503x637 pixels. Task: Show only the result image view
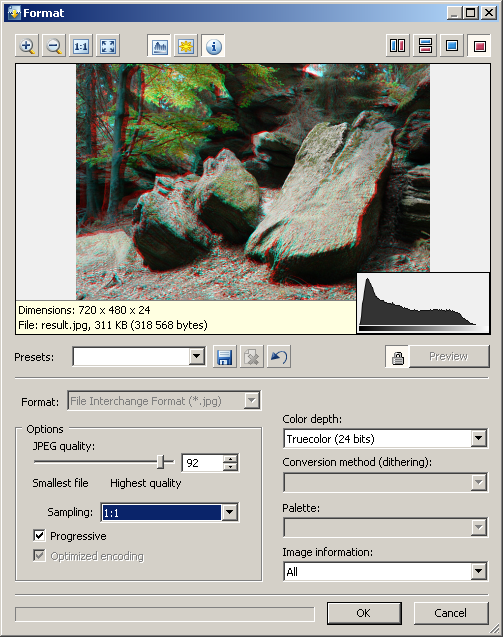click(x=479, y=46)
